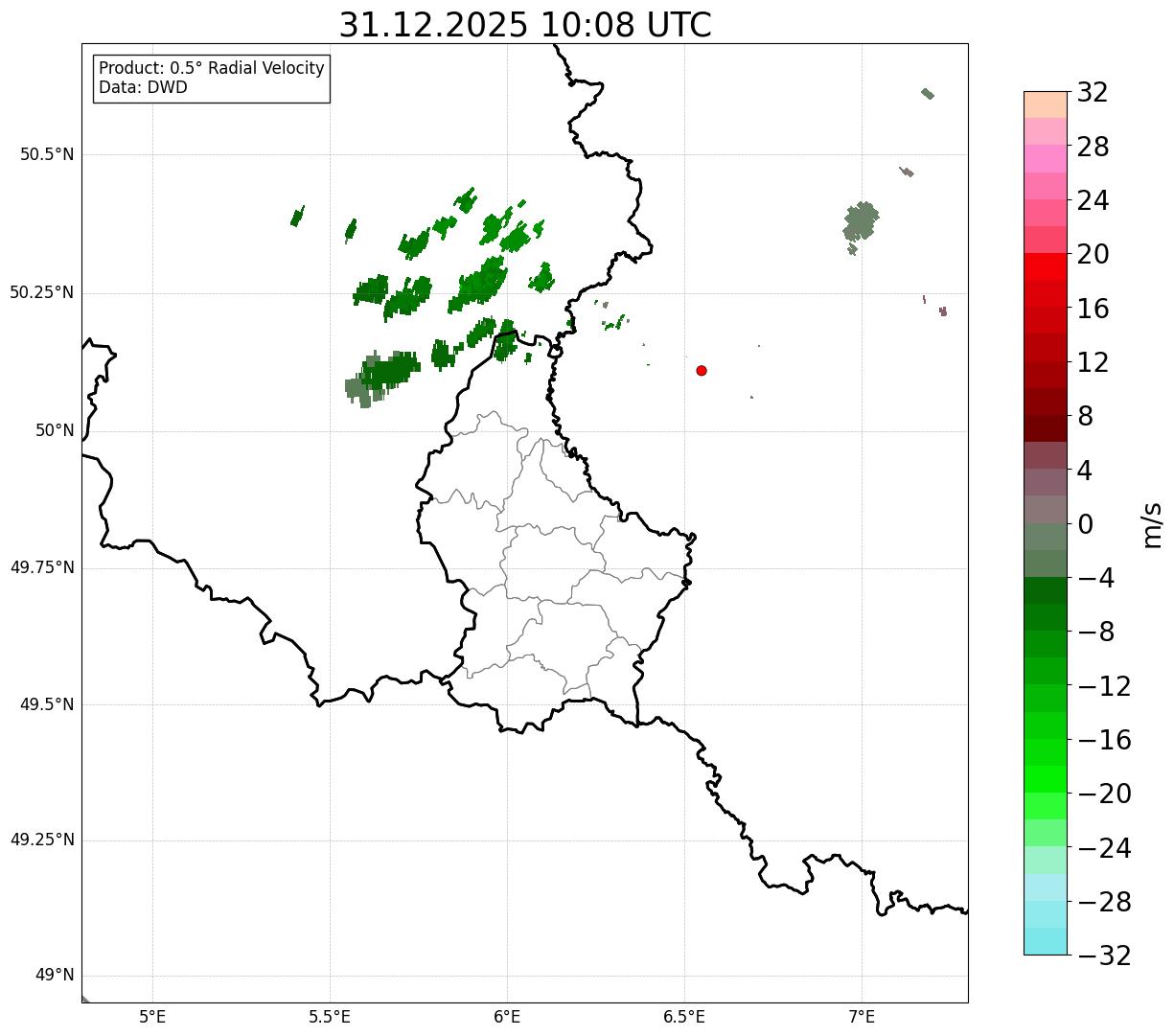Click the colorbar tick label 12
This screenshot has width=1174, height=1036.
tap(1093, 362)
